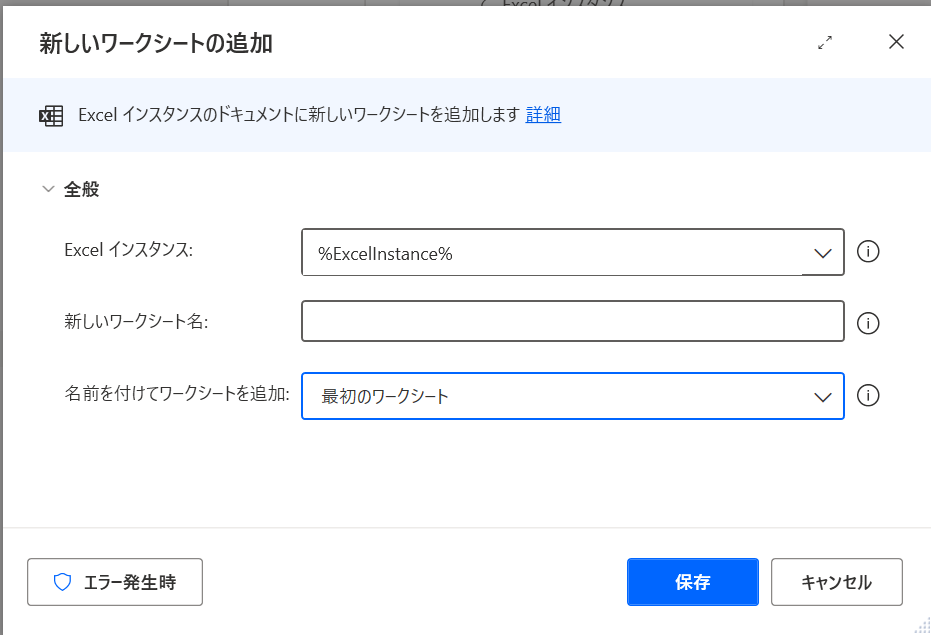The width and height of the screenshot is (931, 635).
Task: Focus the 新しいワークシート名 input field
Action: point(572,322)
